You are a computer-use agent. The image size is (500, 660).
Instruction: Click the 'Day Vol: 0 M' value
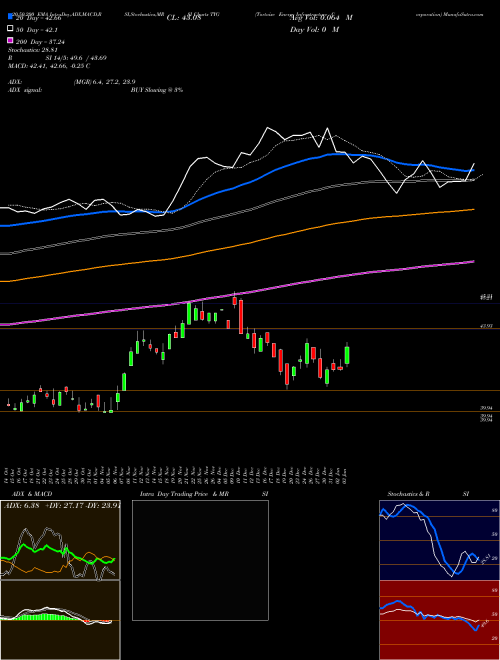pos(314,29)
